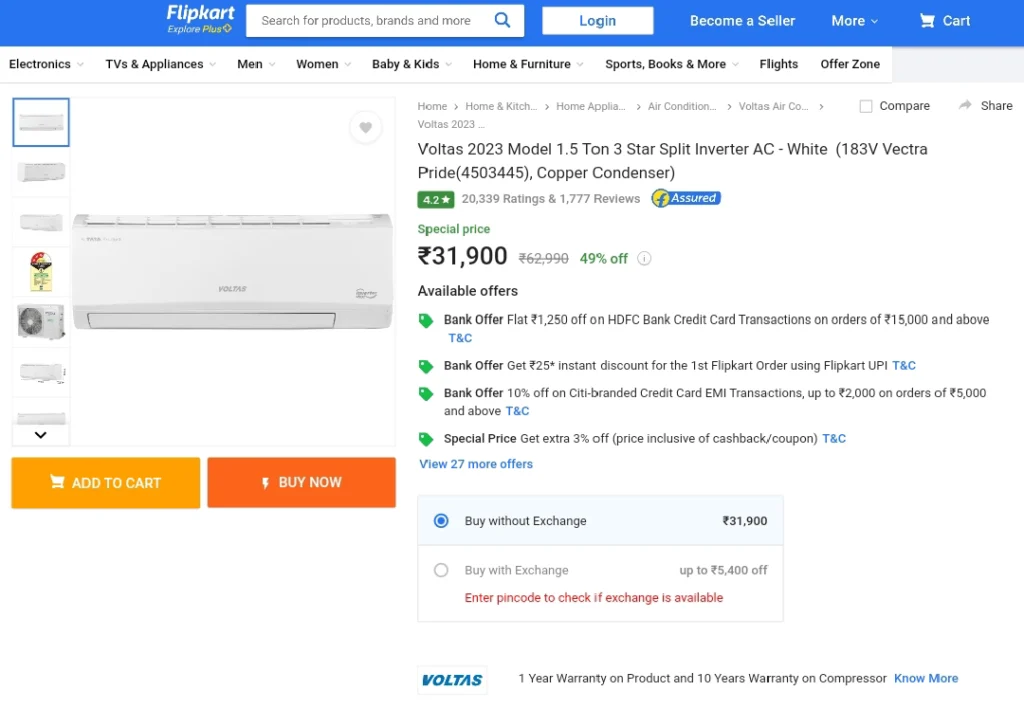Expand Sports, Books & More menu
The height and width of the screenshot is (709, 1024).
point(672,64)
